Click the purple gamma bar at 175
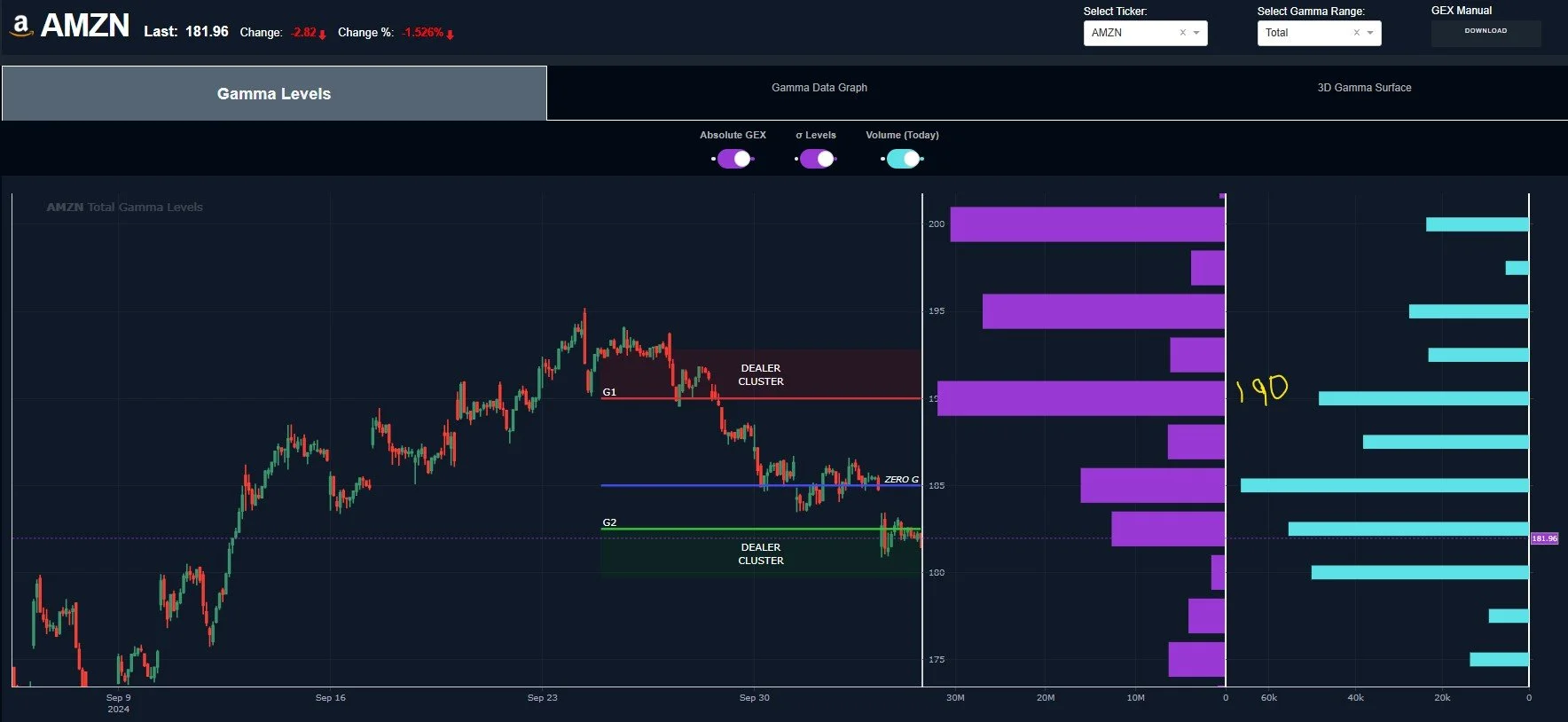Viewport: 1568px width, 722px height. (1196, 659)
